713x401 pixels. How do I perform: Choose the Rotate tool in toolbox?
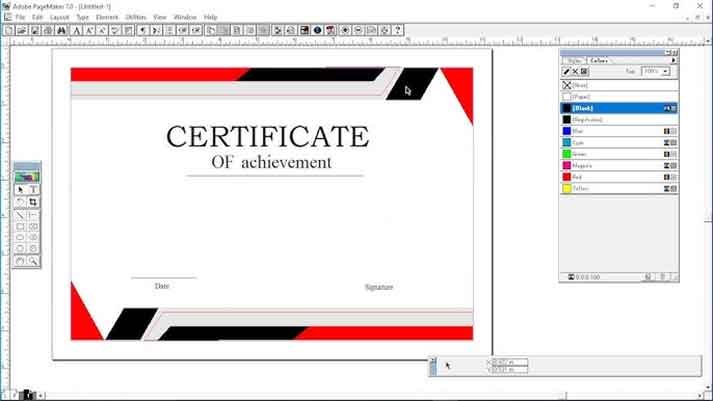click(20, 202)
